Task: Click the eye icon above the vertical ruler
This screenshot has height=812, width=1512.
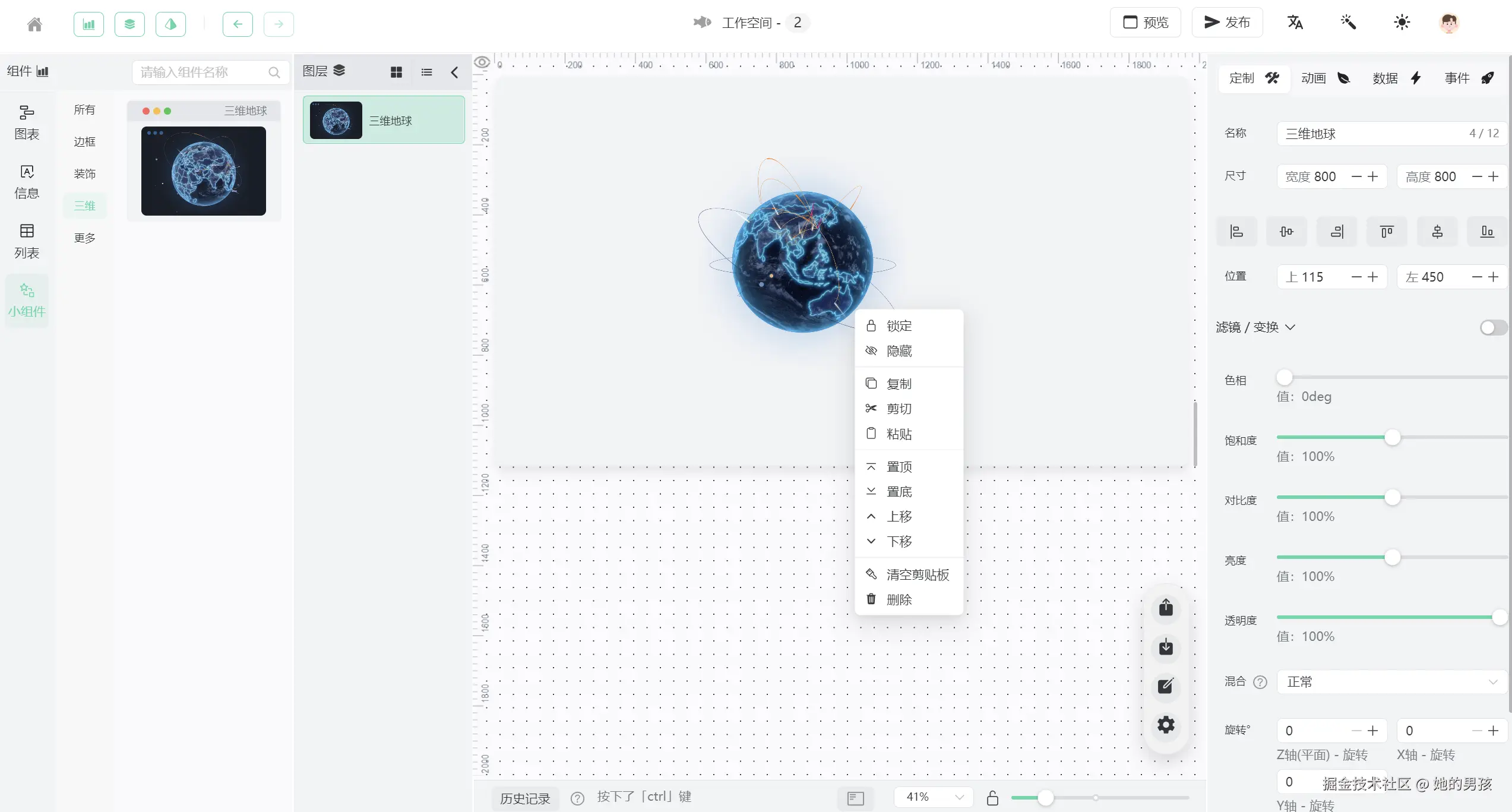Action: 482,62
